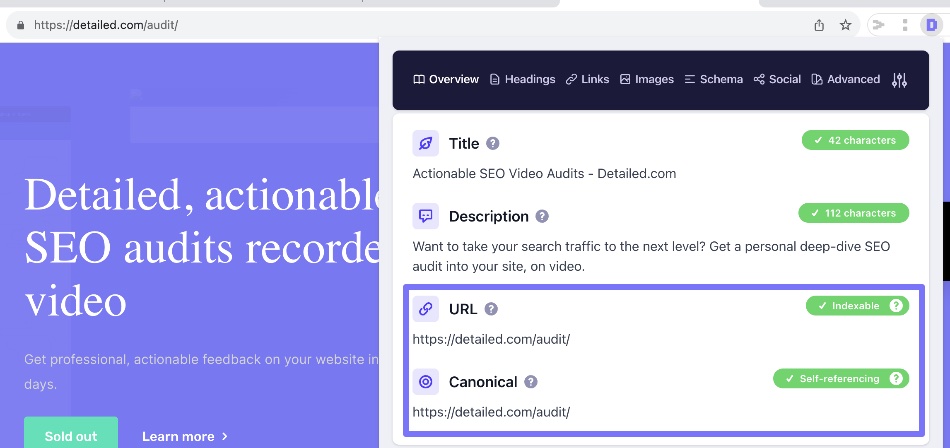Bookmark this page with the star
The width and height of the screenshot is (950, 448).
click(x=845, y=25)
